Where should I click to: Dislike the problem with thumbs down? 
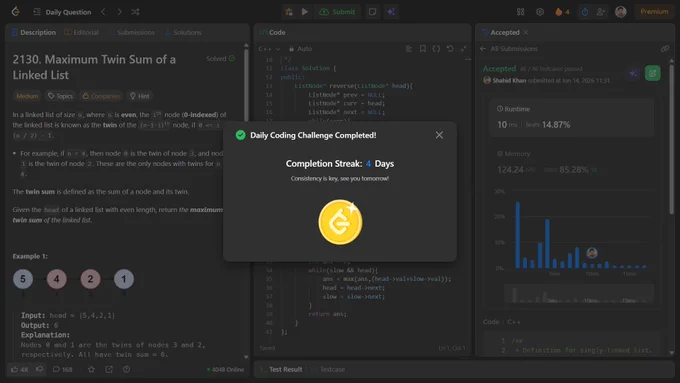pos(39,370)
